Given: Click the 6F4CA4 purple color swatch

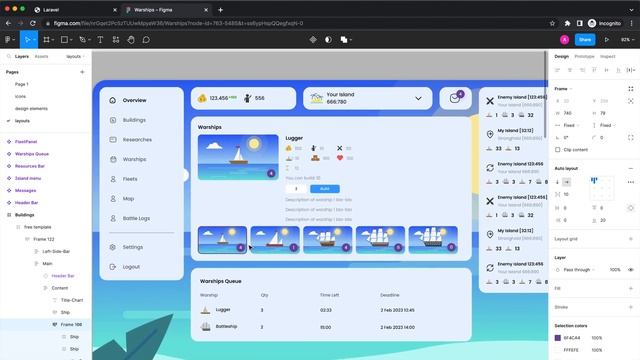Looking at the screenshot, I should (558, 338).
